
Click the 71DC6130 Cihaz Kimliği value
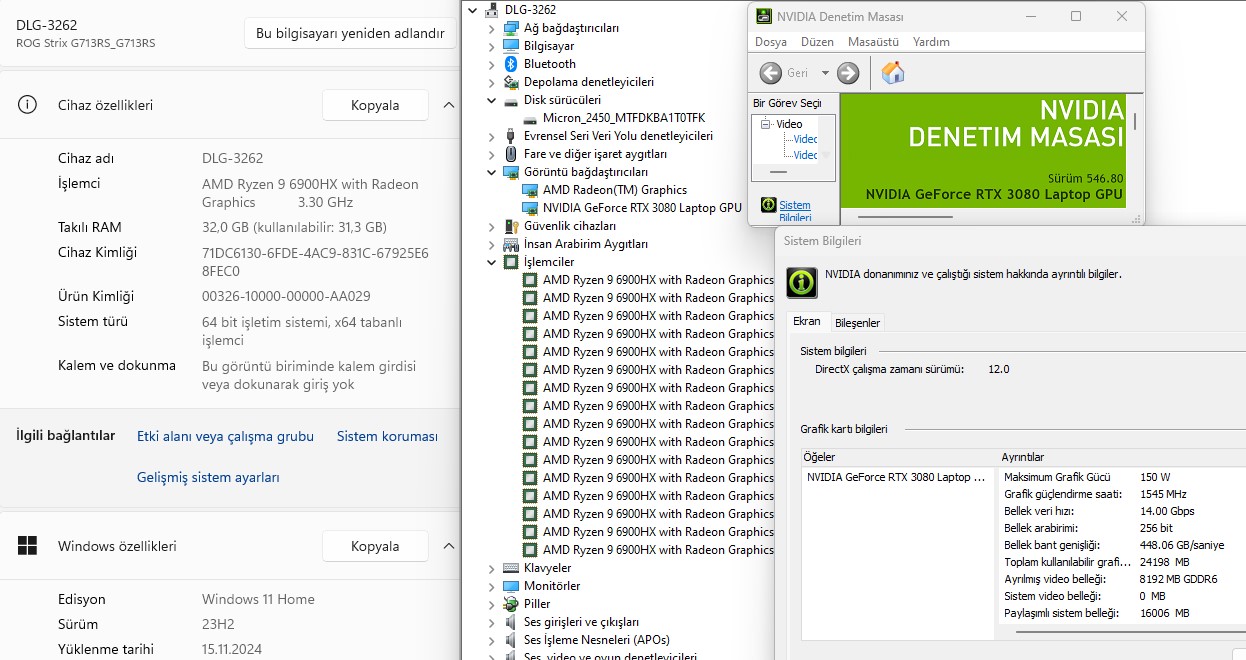tap(315, 262)
